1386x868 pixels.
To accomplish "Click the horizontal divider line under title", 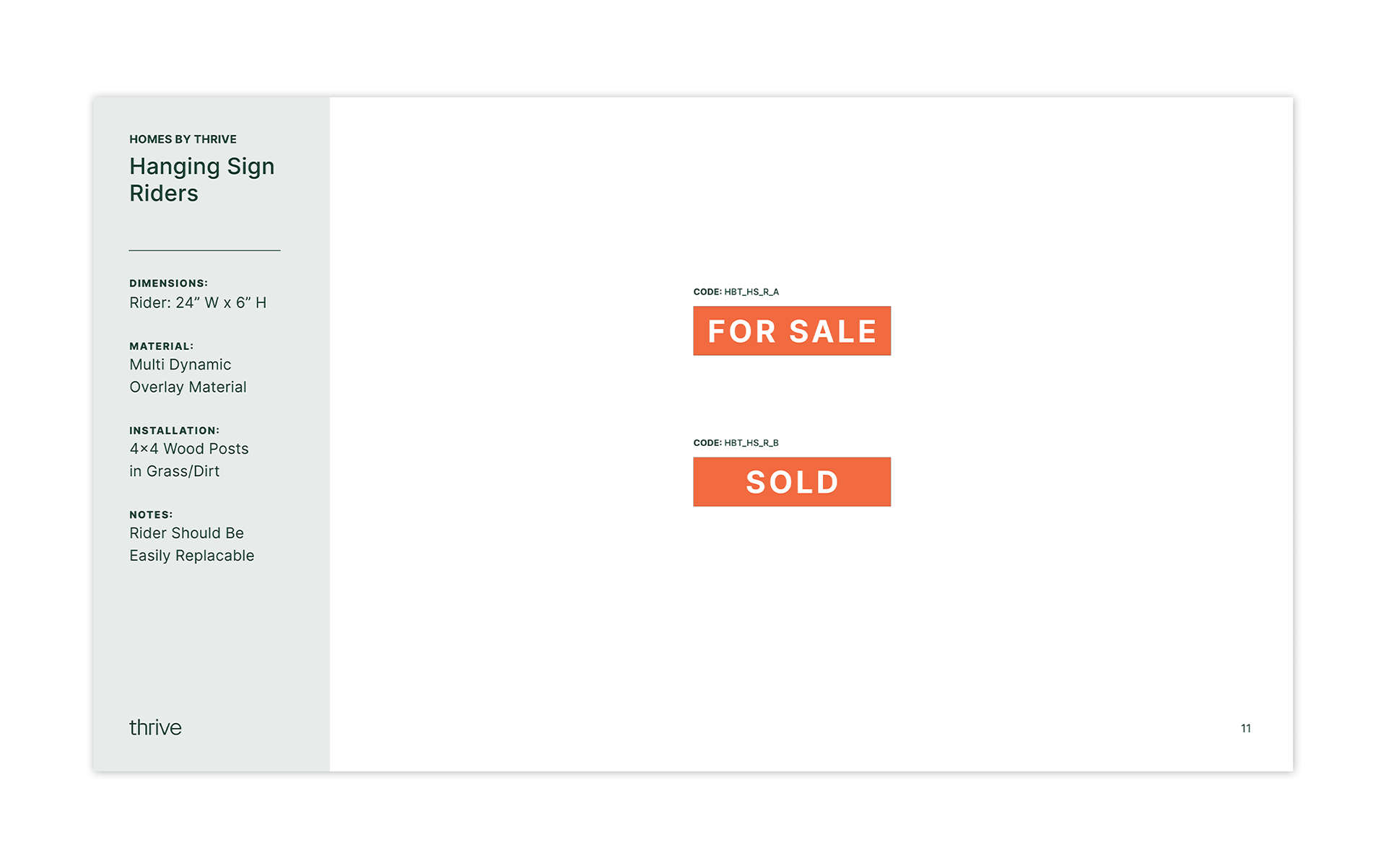I will 204,250.
